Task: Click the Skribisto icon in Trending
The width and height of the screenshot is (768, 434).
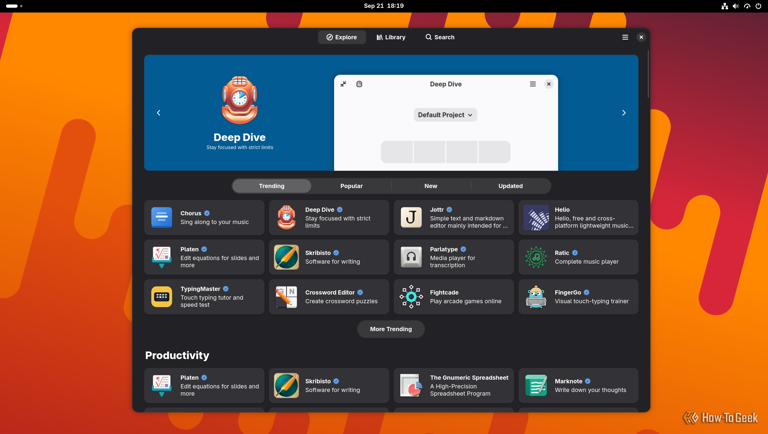Action: 287,257
